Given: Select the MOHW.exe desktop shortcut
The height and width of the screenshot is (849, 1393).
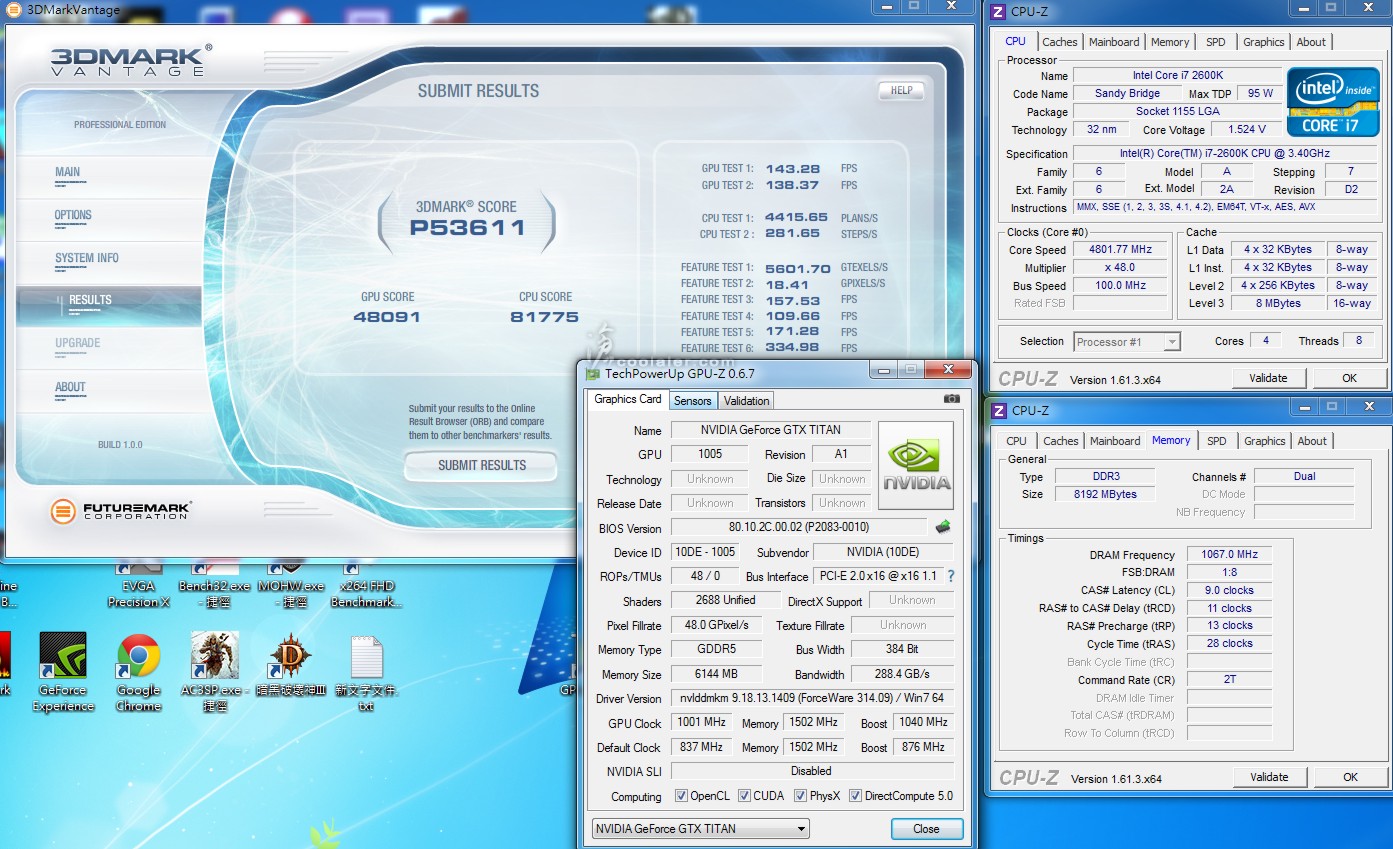Looking at the screenshot, I should tap(291, 586).
